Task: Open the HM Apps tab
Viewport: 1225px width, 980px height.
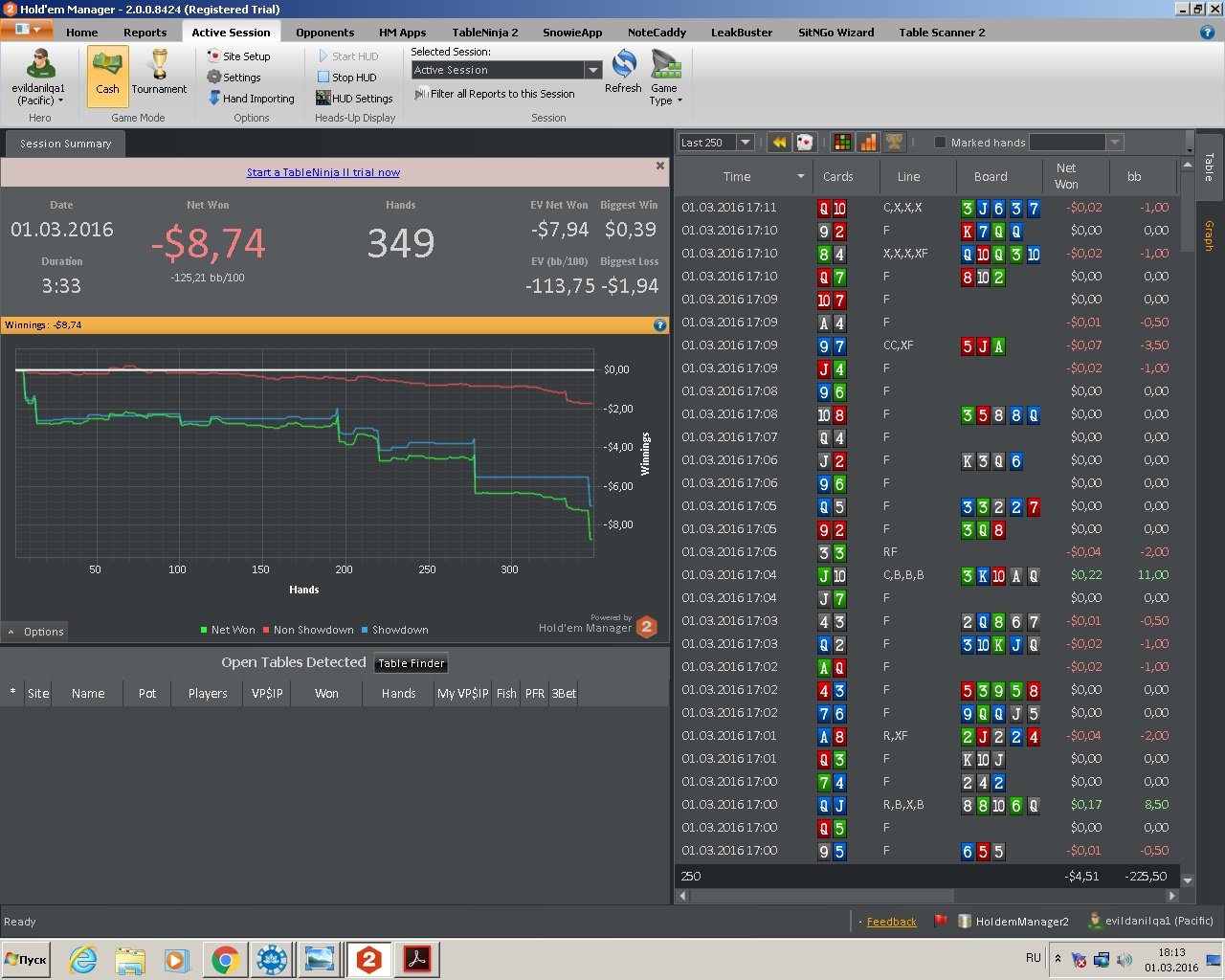Action: 403,33
